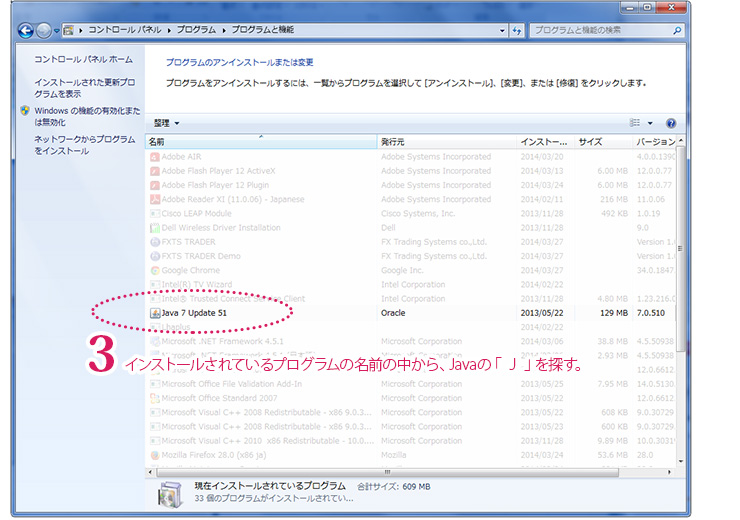Click the shield icon beside Windows の機能
The height and width of the screenshot is (520, 740).
tap(25, 111)
